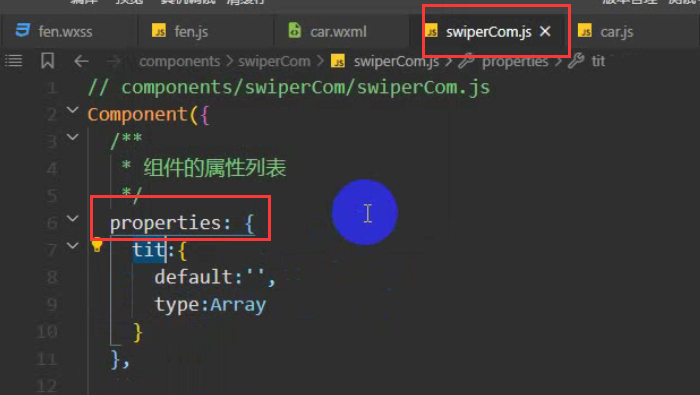Collapse the properties block on line 6

72,218
